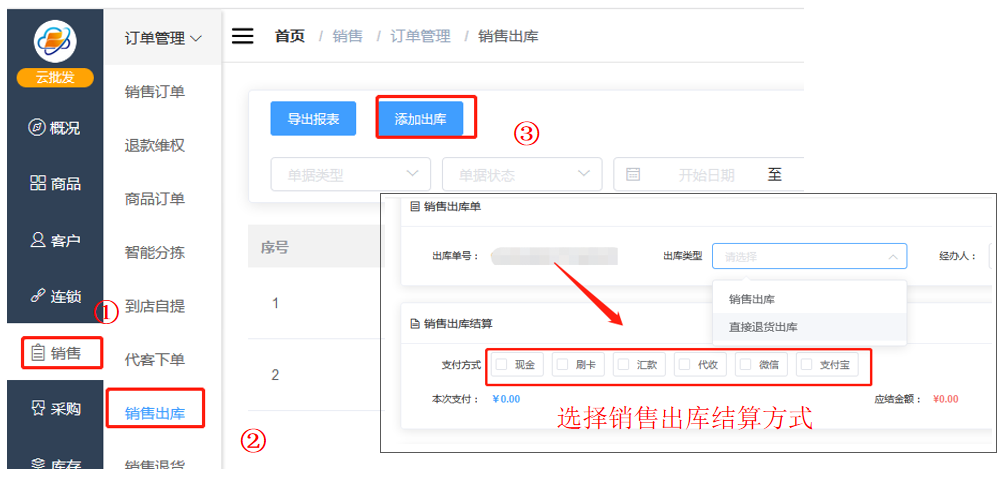Open the 客户 person icon
1003x481 pixels.
click(38, 240)
